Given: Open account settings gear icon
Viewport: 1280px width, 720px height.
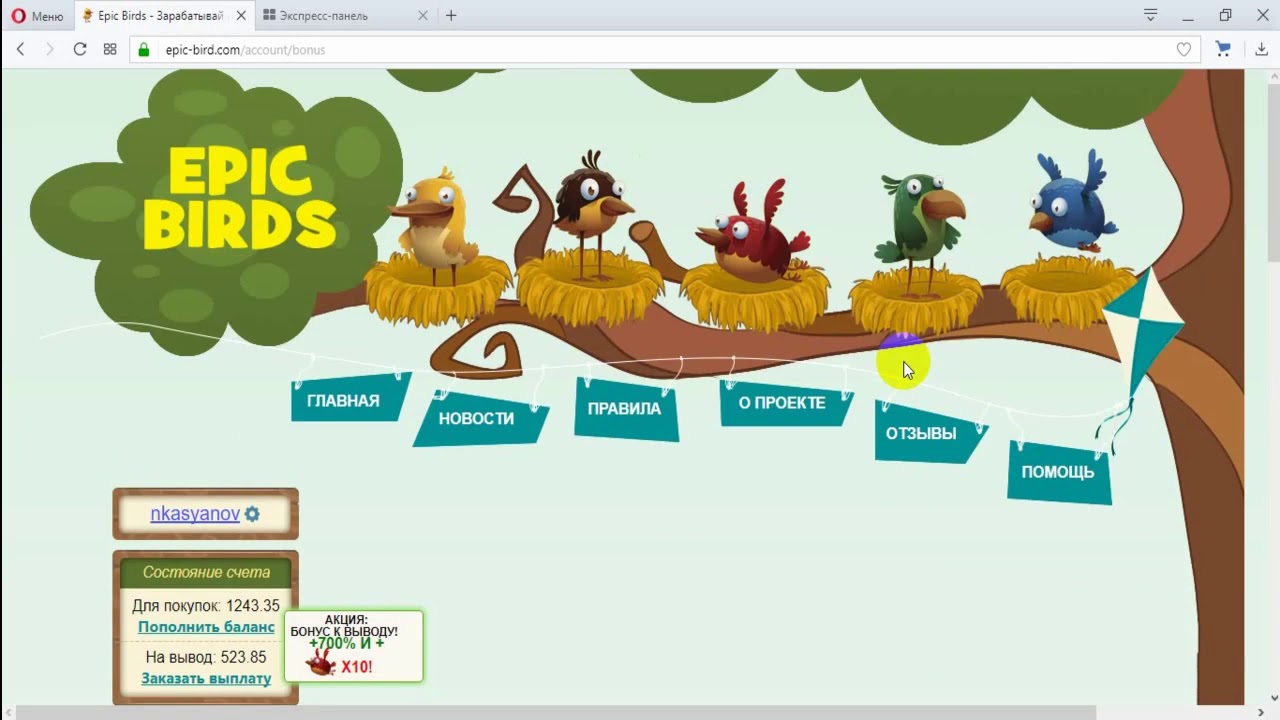Looking at the screenshot, I should pyautogui.click(x=252, y=513).
